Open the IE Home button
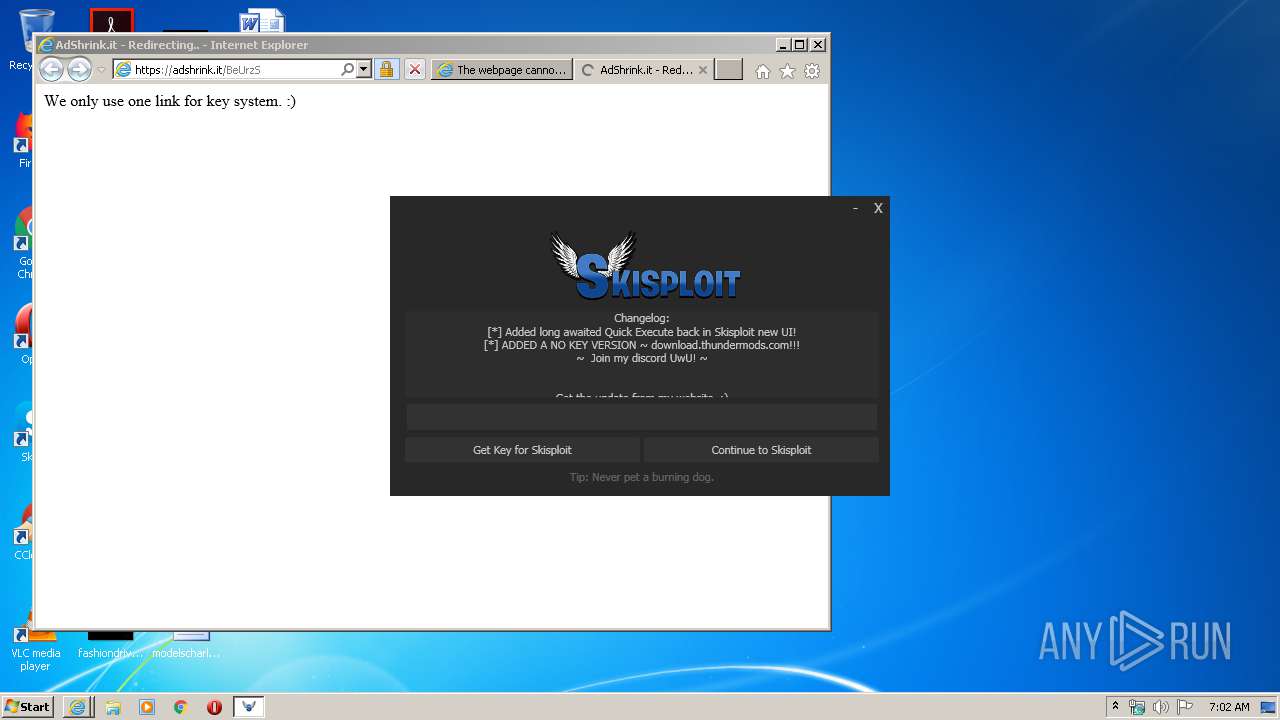 (x=763, y=71)
